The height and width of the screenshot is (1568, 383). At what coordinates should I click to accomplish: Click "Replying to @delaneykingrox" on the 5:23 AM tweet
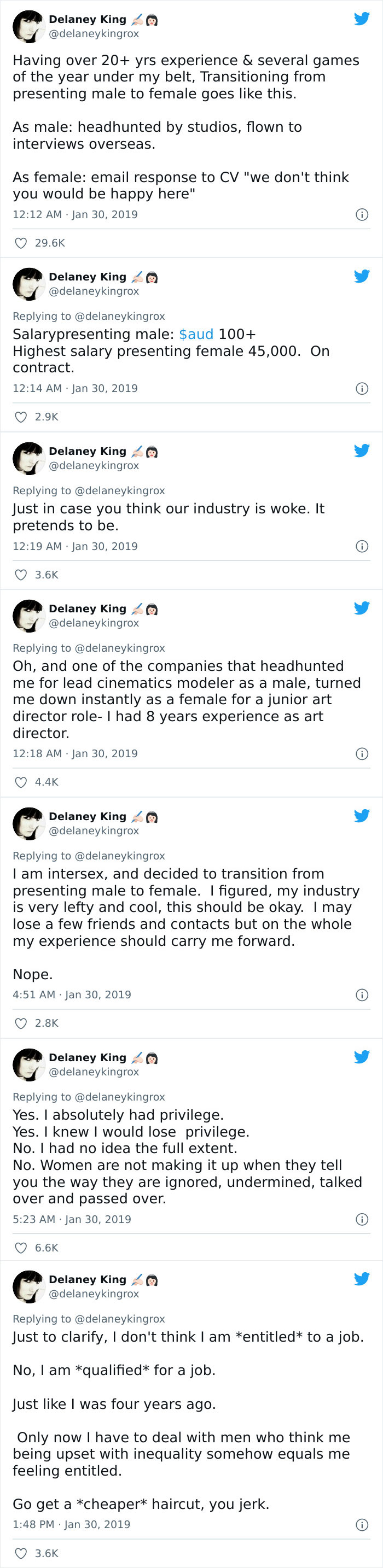click(89, 1097)
